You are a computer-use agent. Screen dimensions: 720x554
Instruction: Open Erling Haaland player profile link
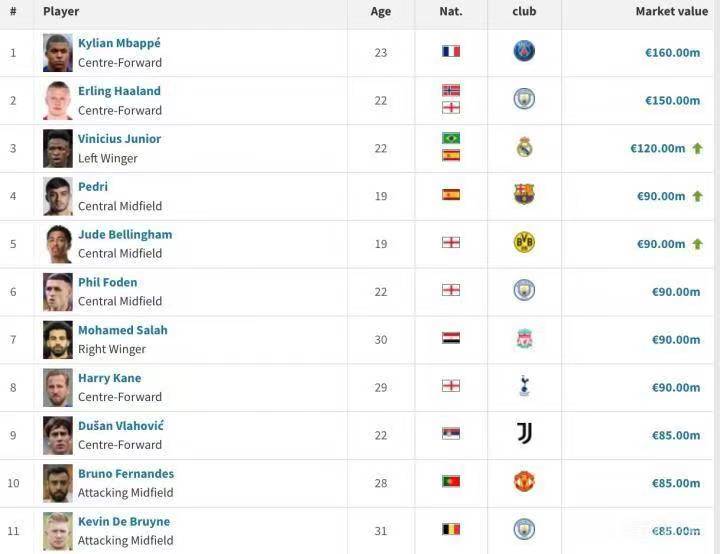coord(119,91)
